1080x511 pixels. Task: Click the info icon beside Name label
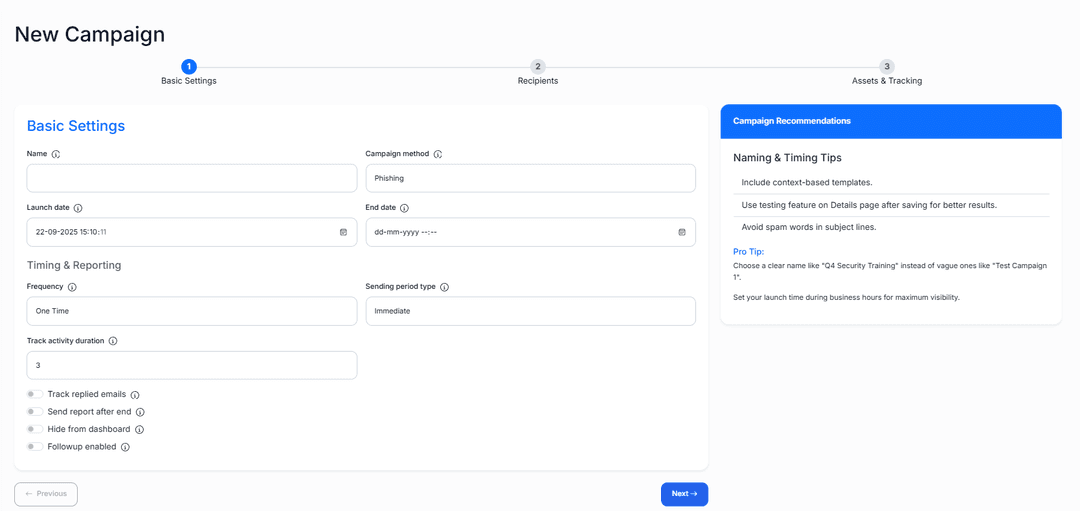point(56,154)
